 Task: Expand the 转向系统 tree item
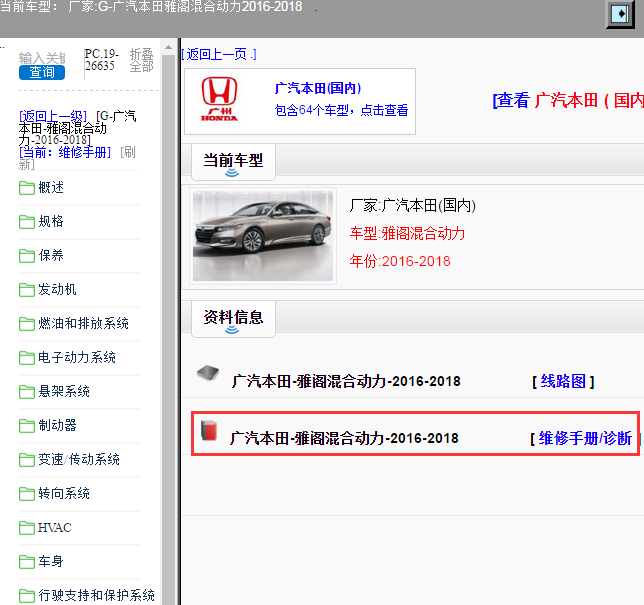[x=64, y=493]
